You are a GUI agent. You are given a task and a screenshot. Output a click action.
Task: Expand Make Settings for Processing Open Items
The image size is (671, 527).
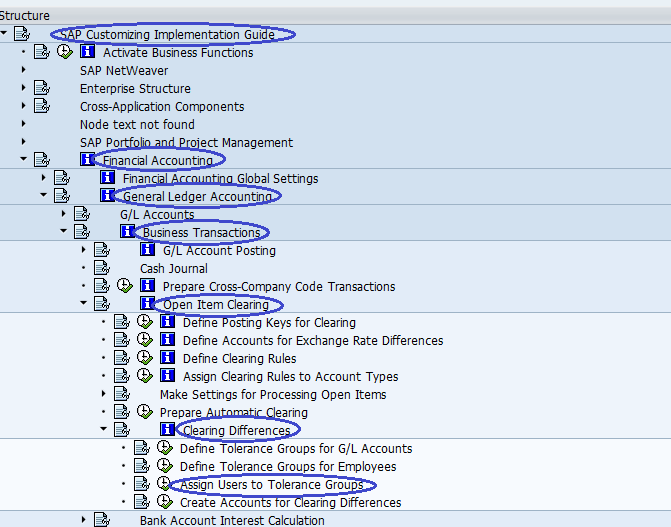104,393
